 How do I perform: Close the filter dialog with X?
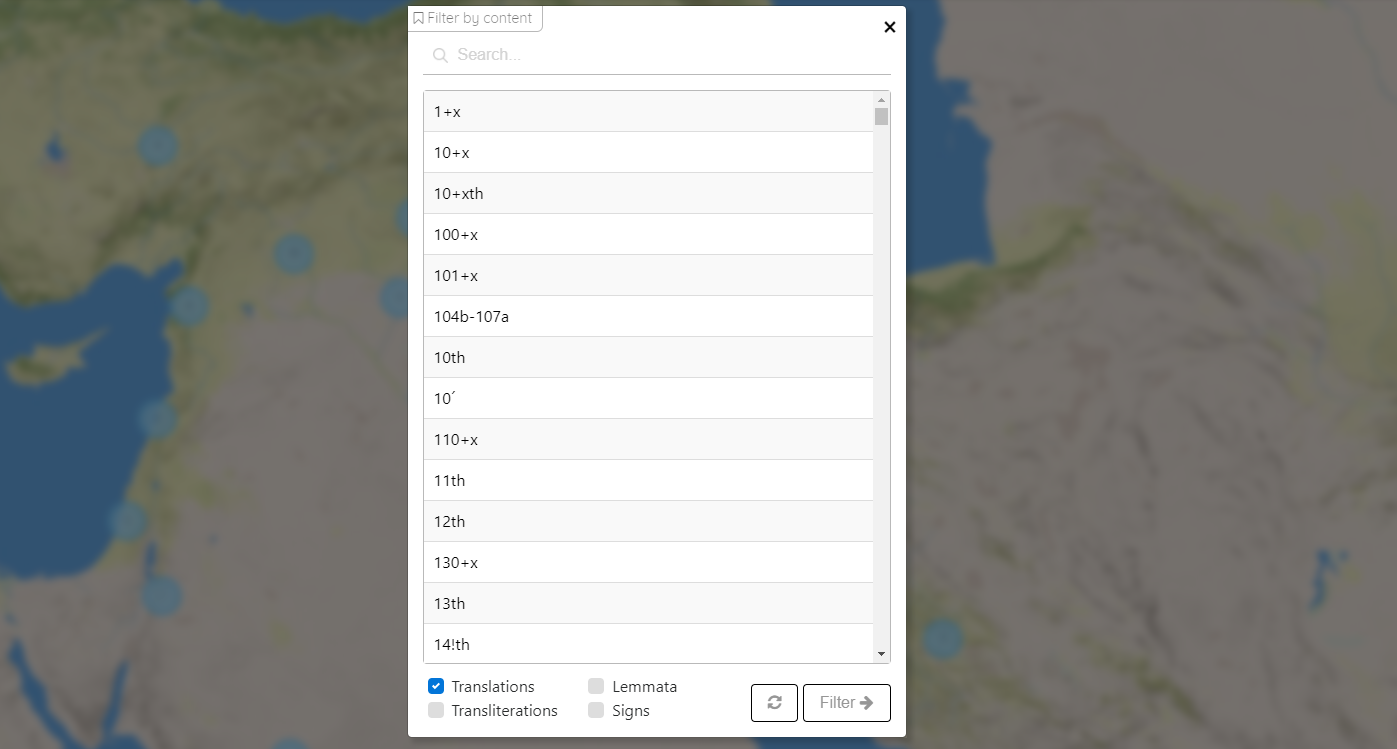coord(889,27)
